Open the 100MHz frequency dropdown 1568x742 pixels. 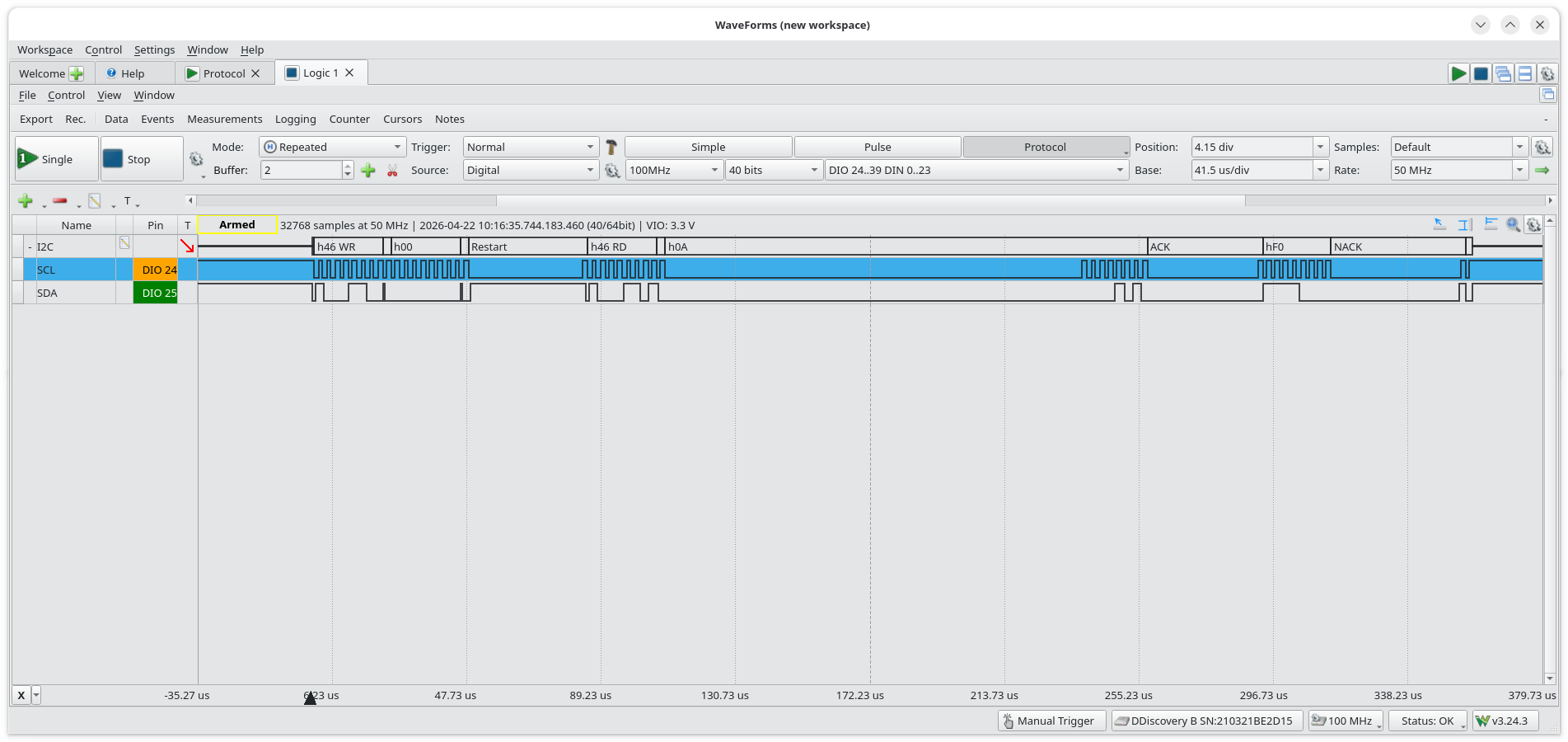[673, 170]
